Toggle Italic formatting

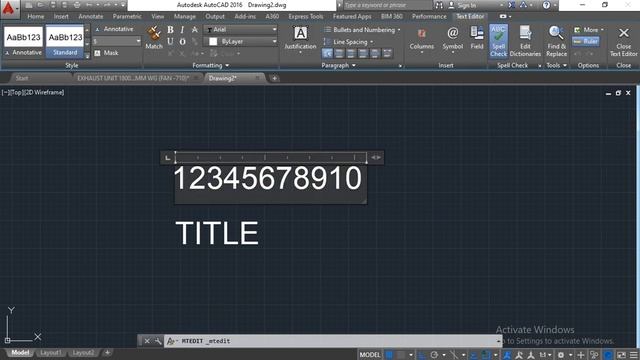[182, 29]
